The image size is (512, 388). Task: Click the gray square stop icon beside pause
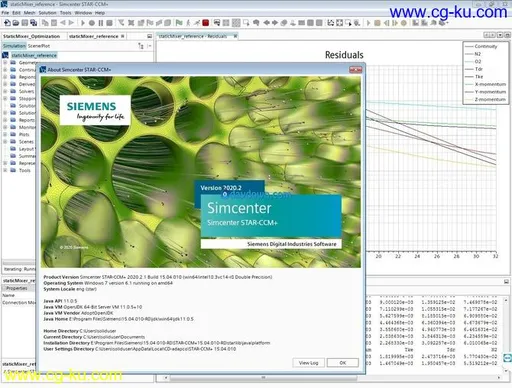(109, 23)
